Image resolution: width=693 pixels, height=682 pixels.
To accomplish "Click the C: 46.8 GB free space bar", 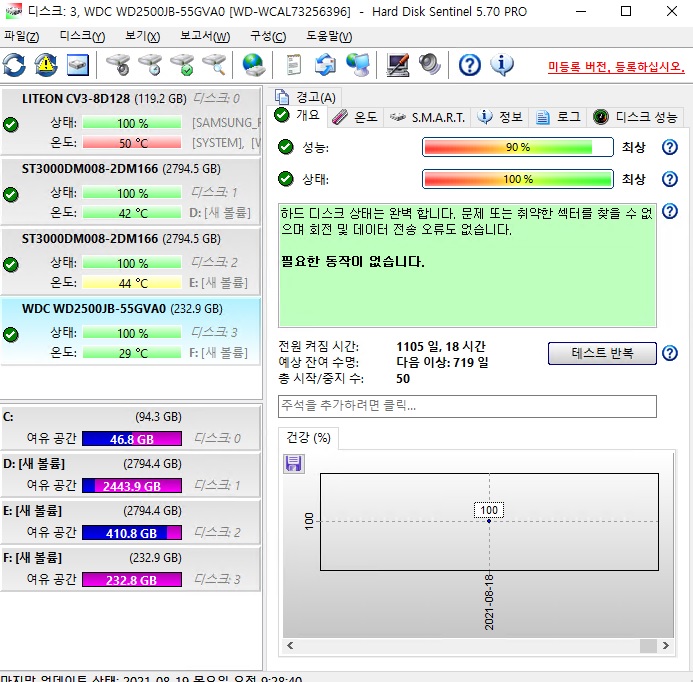I will [132, 439].
